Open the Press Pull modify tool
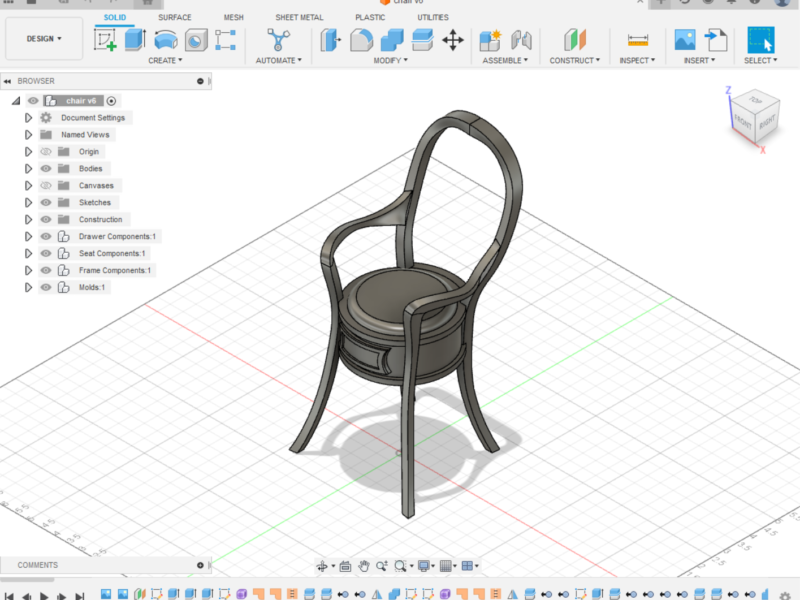Viewport: 800px width, 600px height. (329, 38)
